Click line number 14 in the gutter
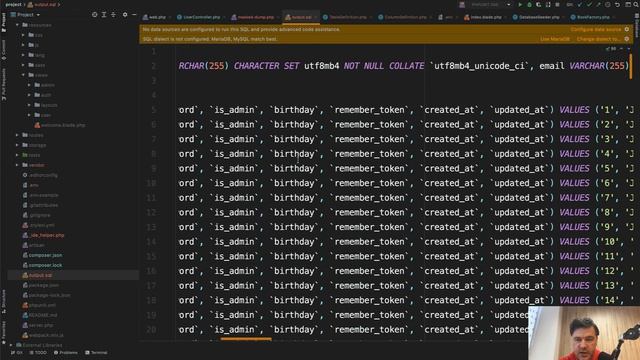Screen dimensions: 640x360 click(x=151, y=242)
